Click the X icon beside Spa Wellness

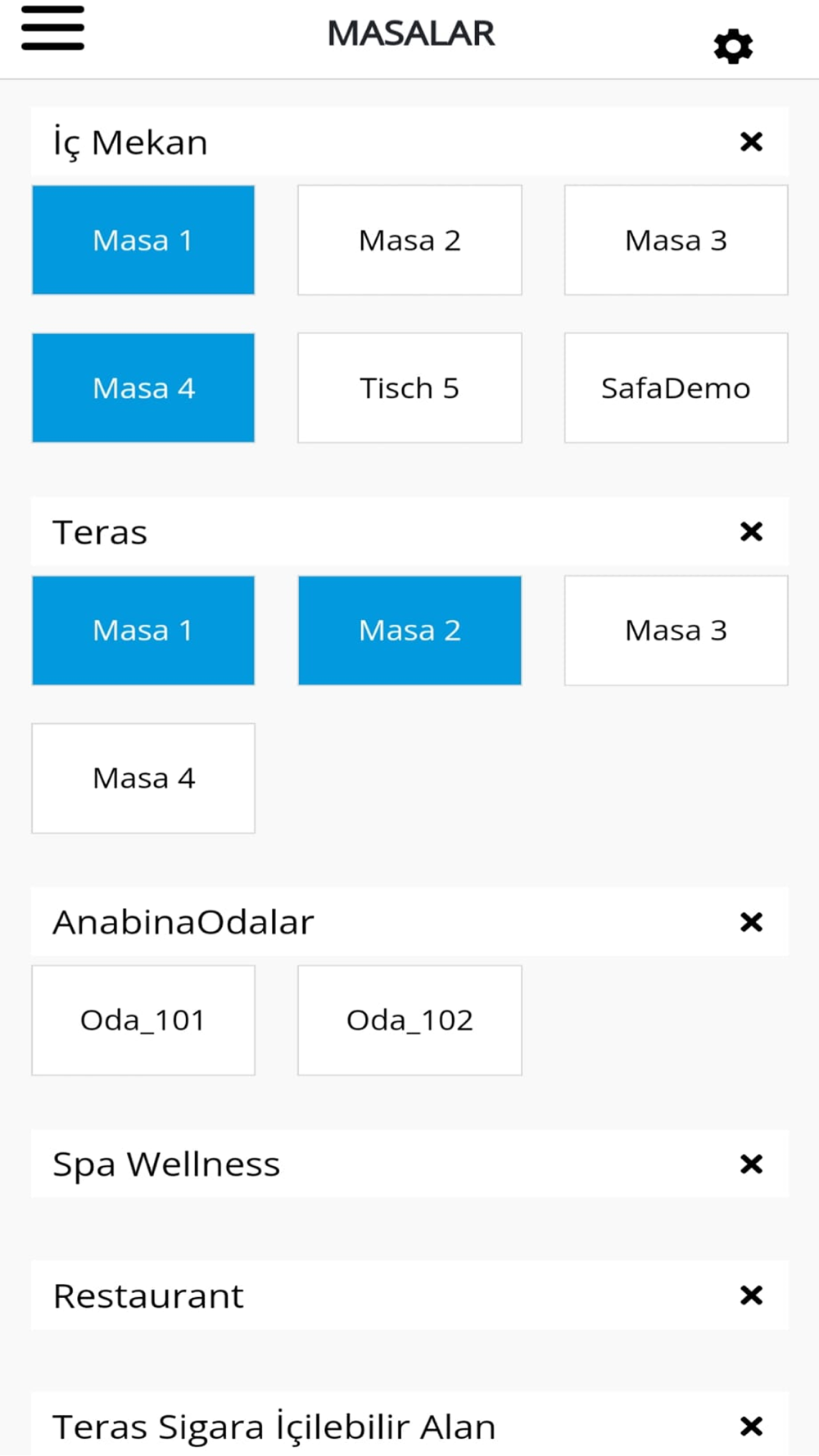[x=751, y=1164]
